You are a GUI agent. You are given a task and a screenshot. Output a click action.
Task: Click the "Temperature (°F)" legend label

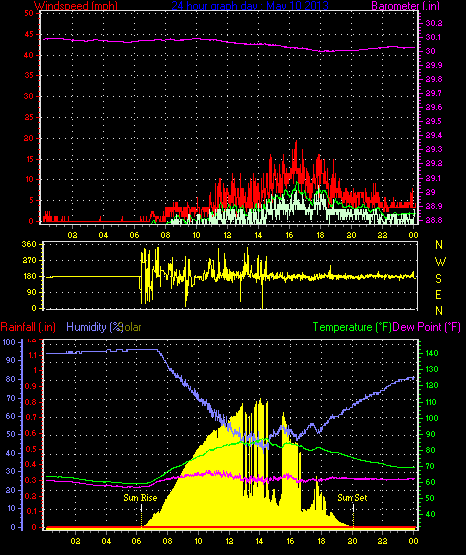pos(352,327)
